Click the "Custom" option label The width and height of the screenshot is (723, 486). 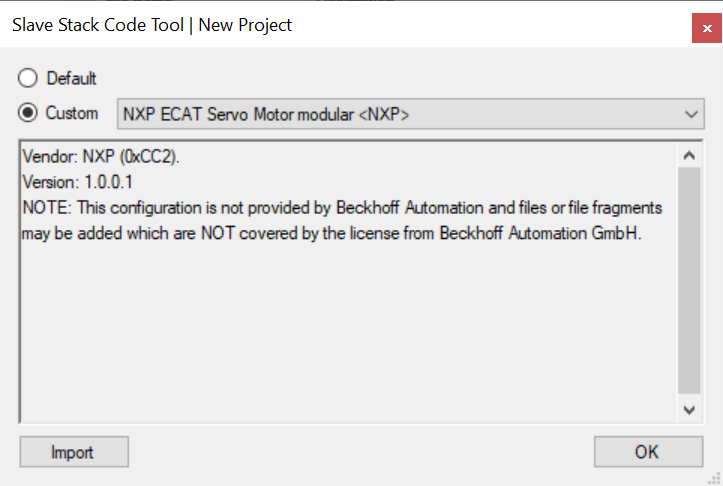tap(72, 113)
